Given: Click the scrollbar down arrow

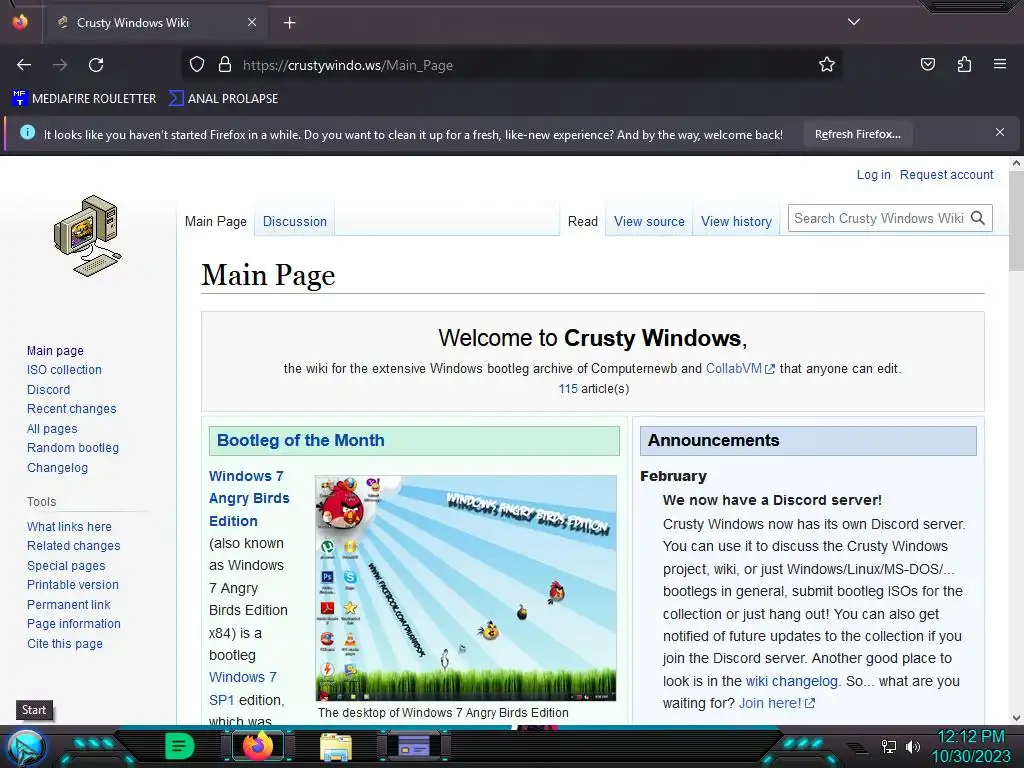Looking at the screenshot, I should [x=1016, y=718].
